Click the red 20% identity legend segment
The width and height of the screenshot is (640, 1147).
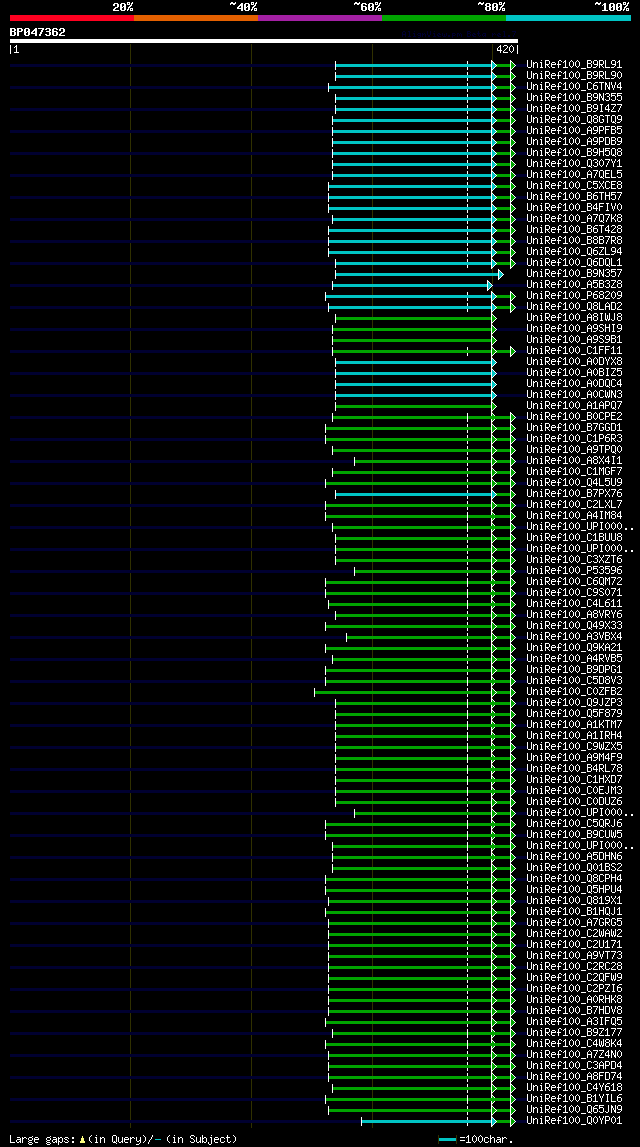tap(72, 18)
